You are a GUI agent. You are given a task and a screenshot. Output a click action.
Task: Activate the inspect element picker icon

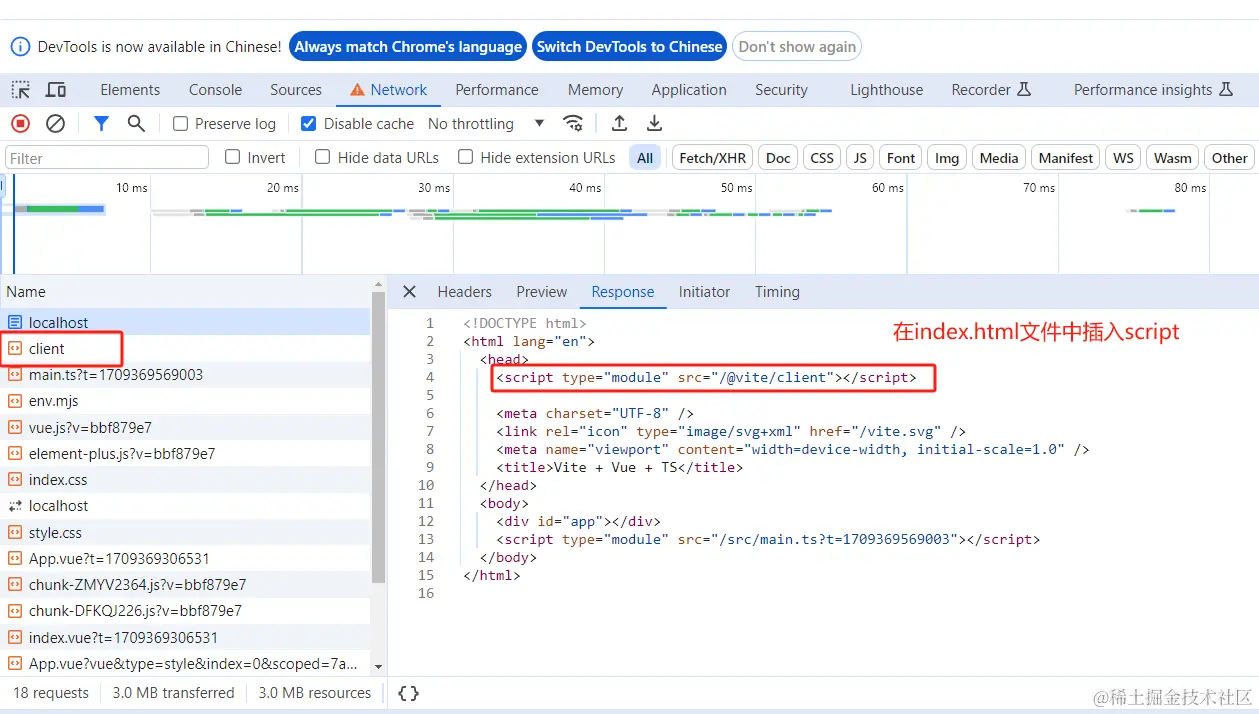pyautogui.click(x=21, y=90)
